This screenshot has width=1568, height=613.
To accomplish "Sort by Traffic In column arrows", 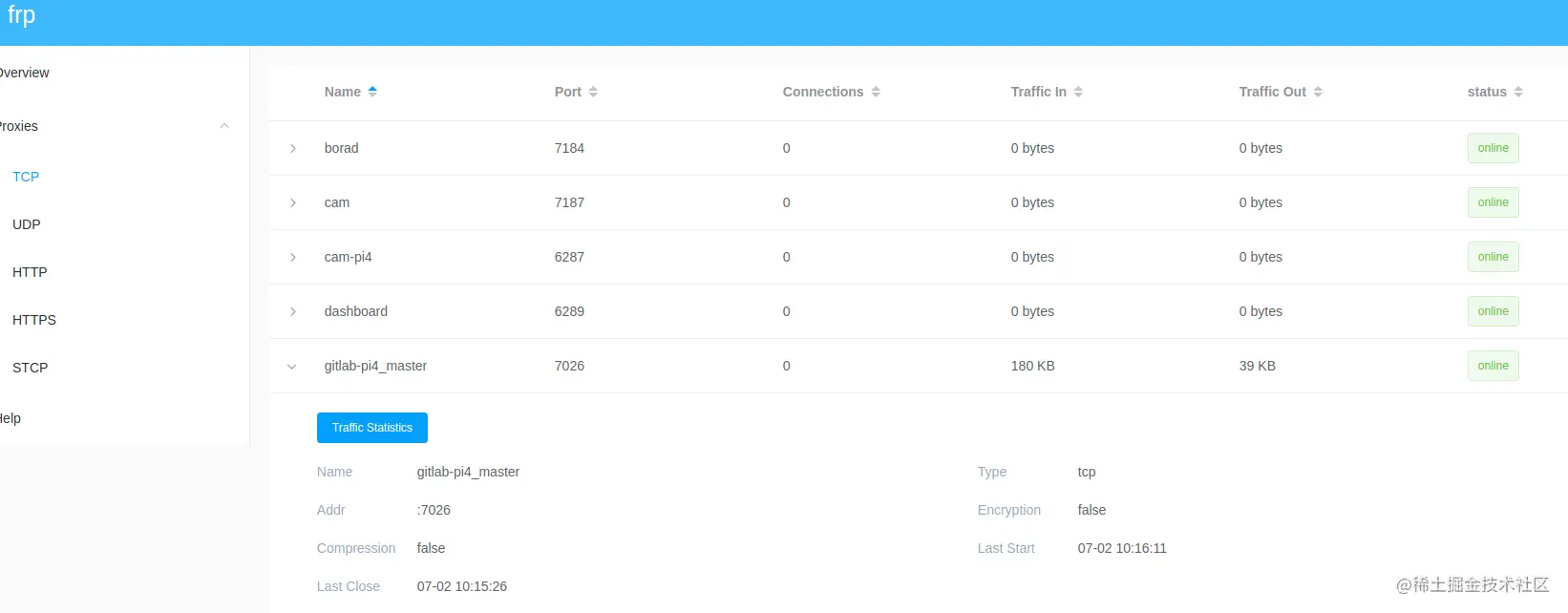I will 1078,92.
